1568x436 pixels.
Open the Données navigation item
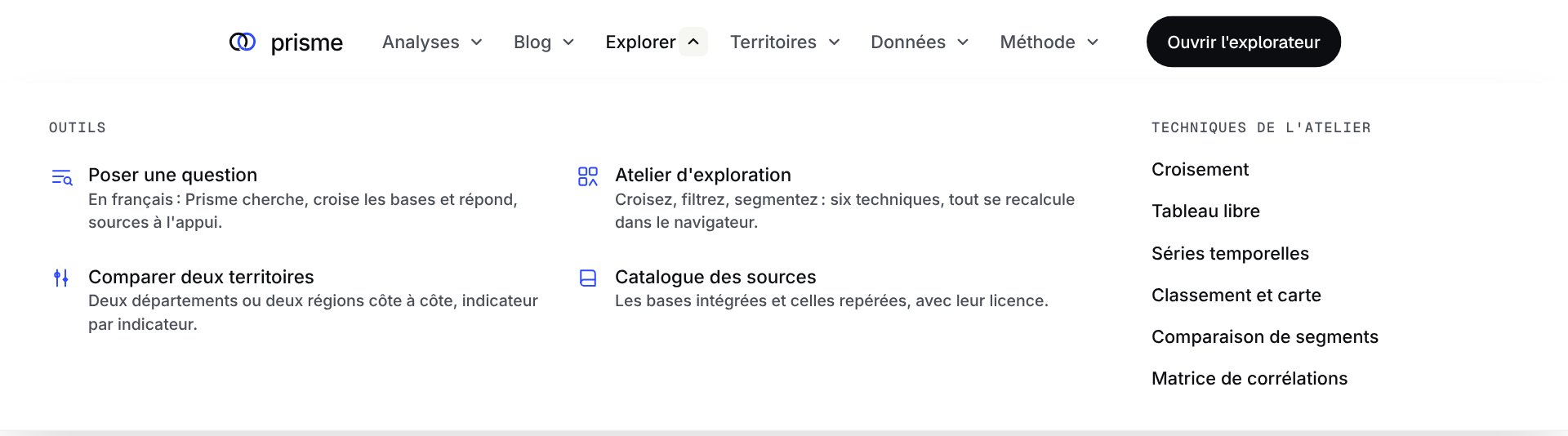point(908,42)
